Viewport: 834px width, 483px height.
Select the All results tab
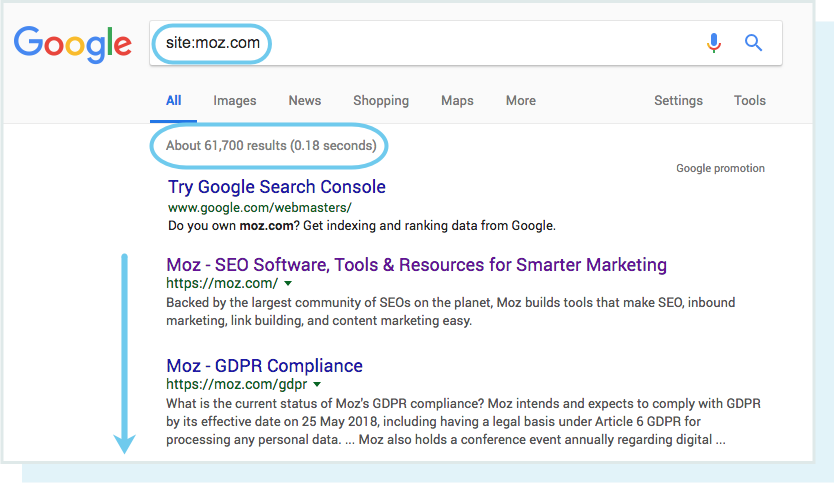tap(174, 100)
